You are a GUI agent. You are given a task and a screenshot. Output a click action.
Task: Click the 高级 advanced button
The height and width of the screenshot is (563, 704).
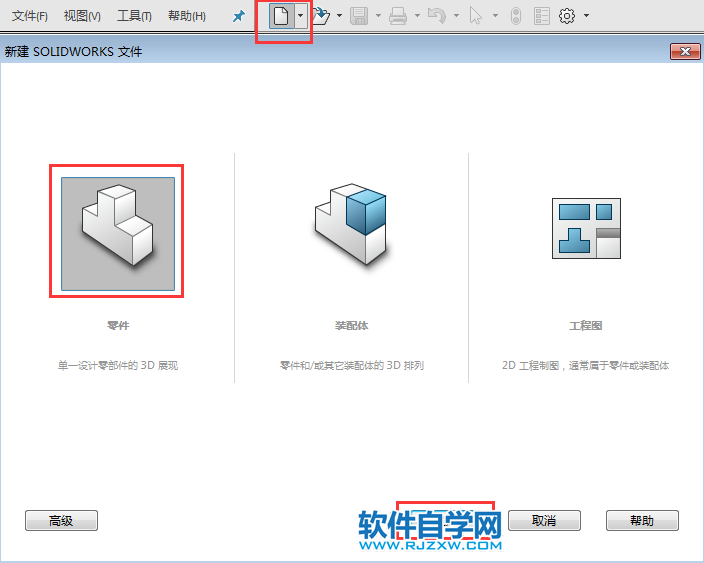[x=62, y=521]
